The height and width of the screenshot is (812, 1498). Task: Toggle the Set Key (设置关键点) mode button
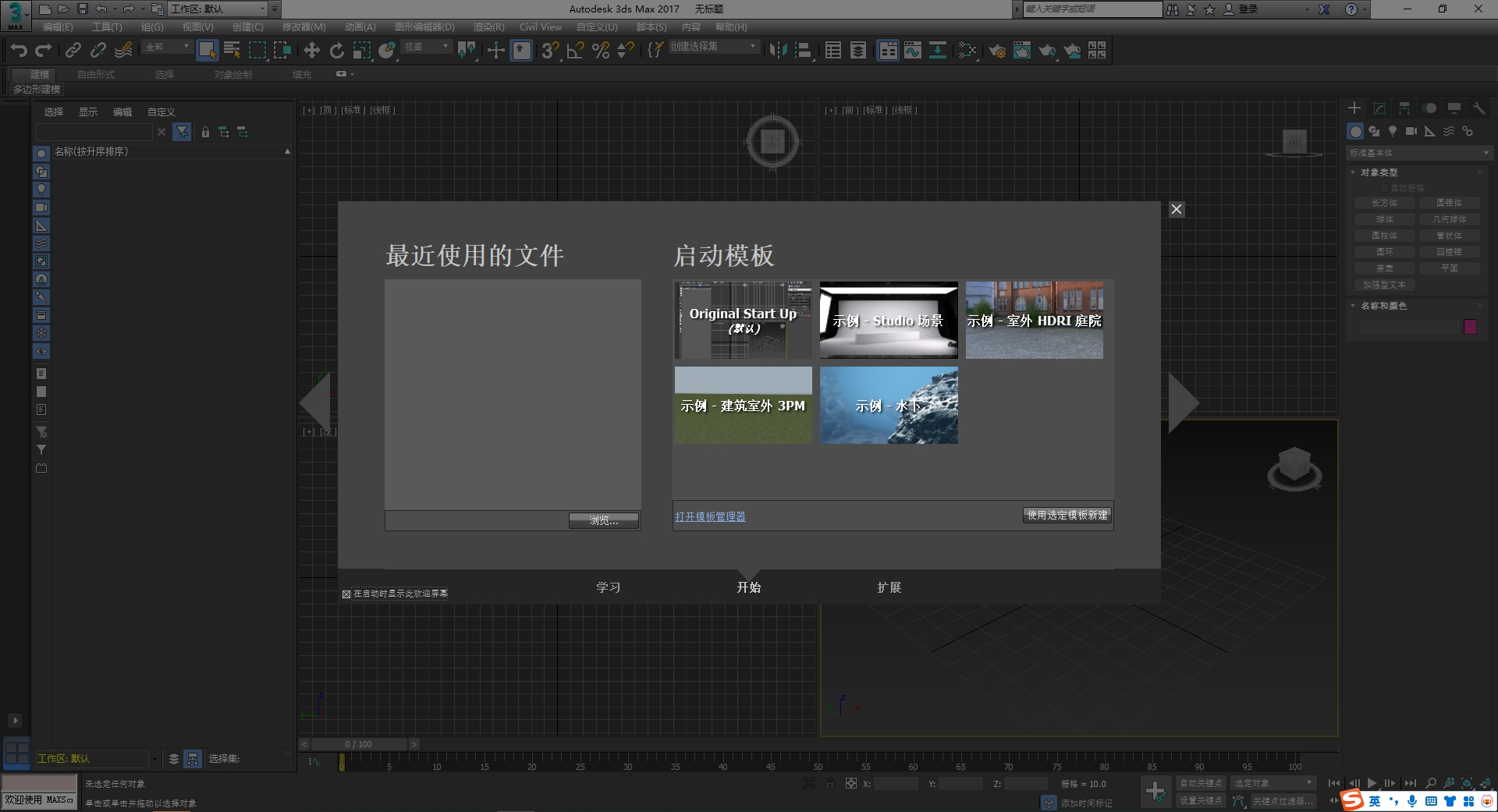(x=1201, y=800)
